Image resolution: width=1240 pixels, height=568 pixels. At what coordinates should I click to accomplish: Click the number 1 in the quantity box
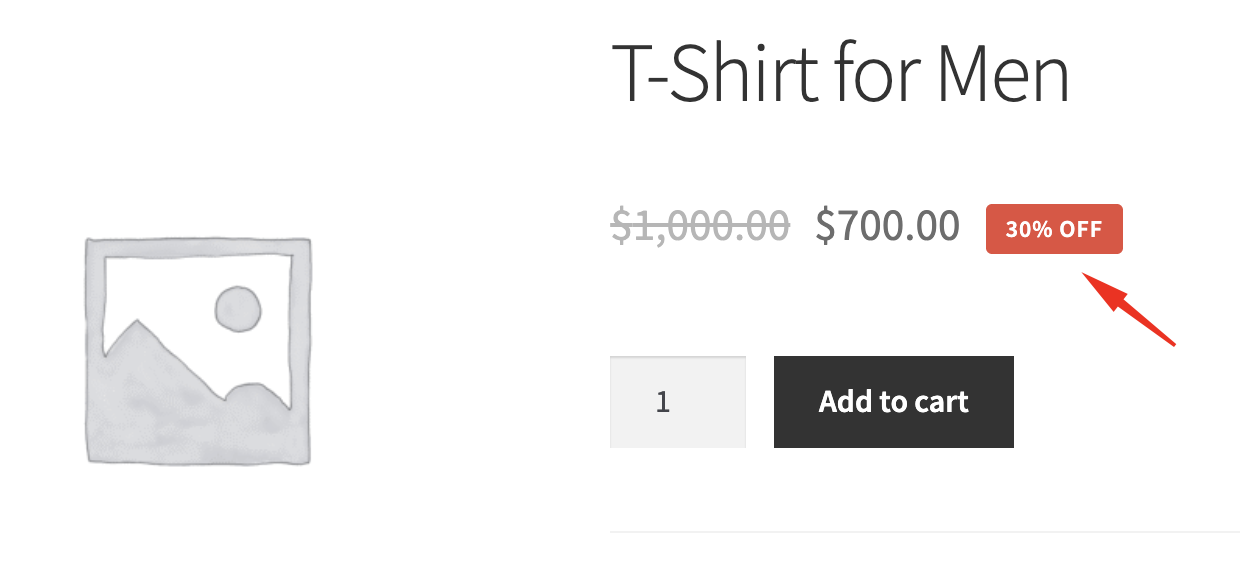click(x=663, y=402)
